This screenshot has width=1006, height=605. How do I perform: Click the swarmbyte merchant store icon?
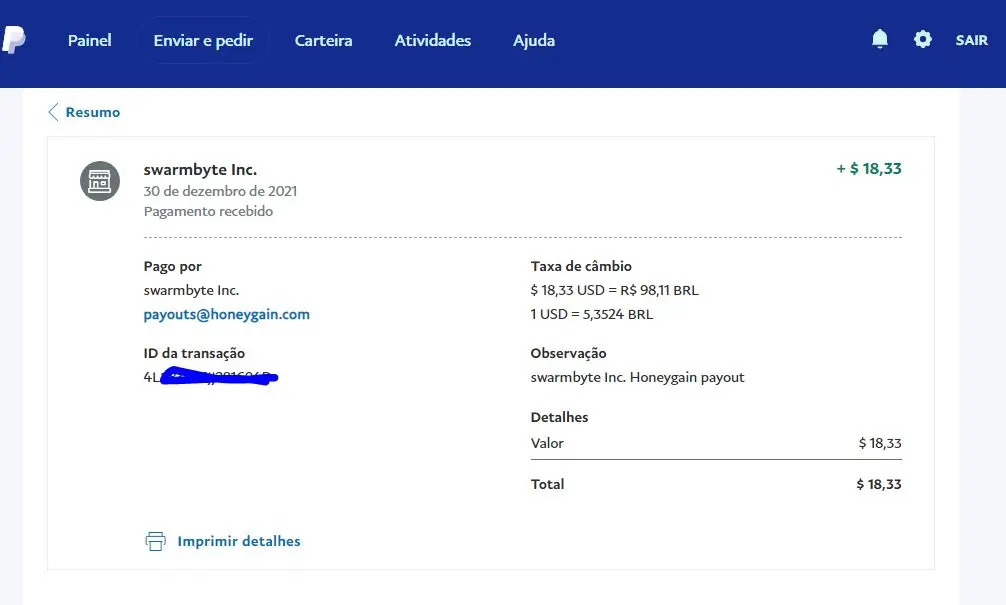[x=99, y=181]
